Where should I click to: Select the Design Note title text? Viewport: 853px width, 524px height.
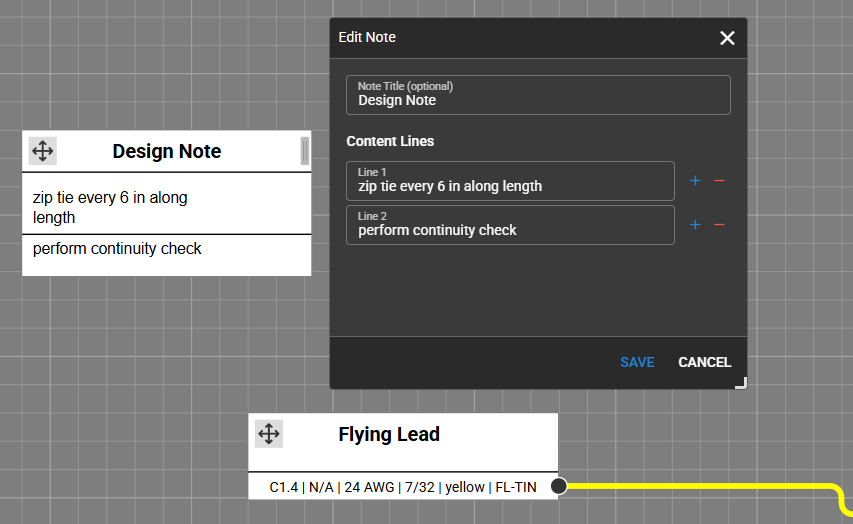(x=166, y=151)
